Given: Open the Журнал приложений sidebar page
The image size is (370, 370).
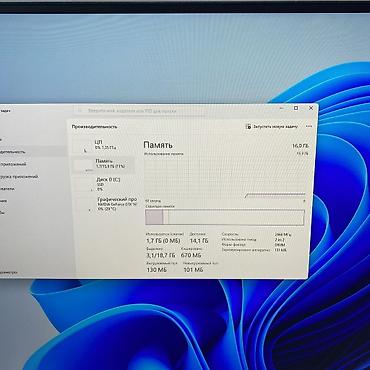Looking at the screenshot, I should click(x=13, y=164).
